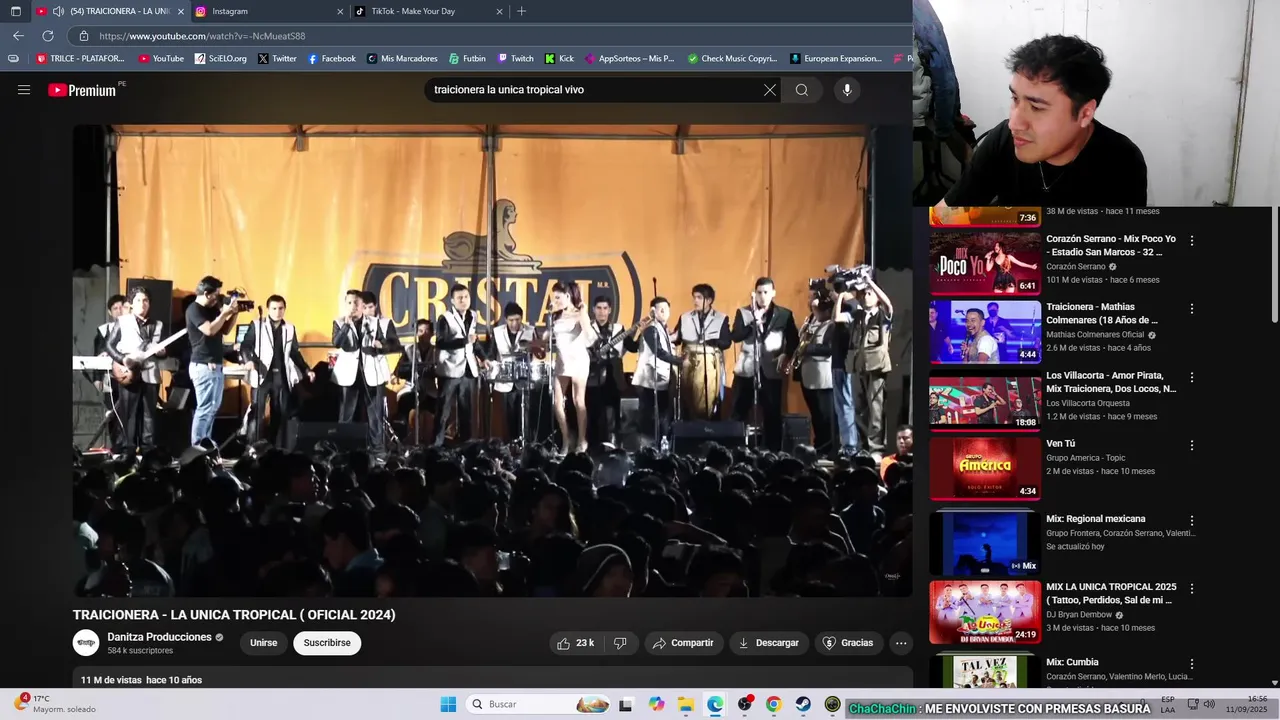Dislike the video with thumbs down
Screen dimensions: 1280x720
click(620, 643)
